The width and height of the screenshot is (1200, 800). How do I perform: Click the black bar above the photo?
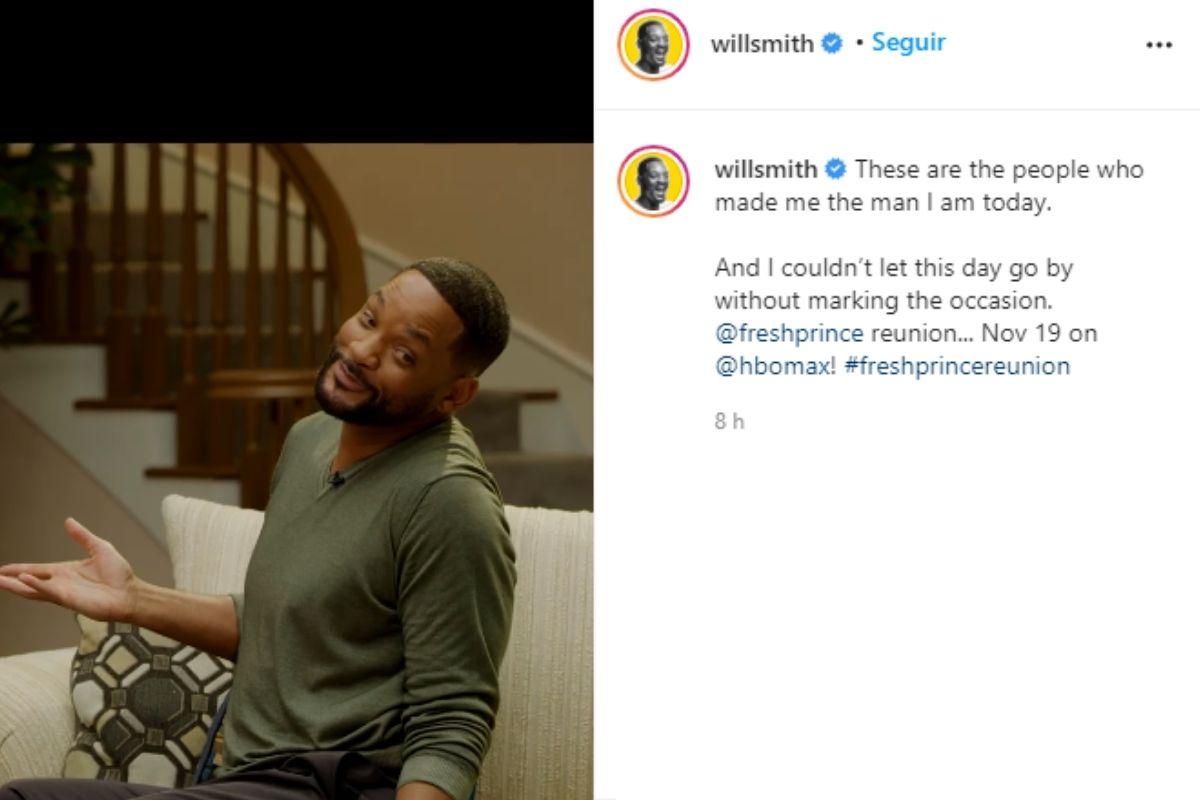pyautogui.click(x=297, y=70)
